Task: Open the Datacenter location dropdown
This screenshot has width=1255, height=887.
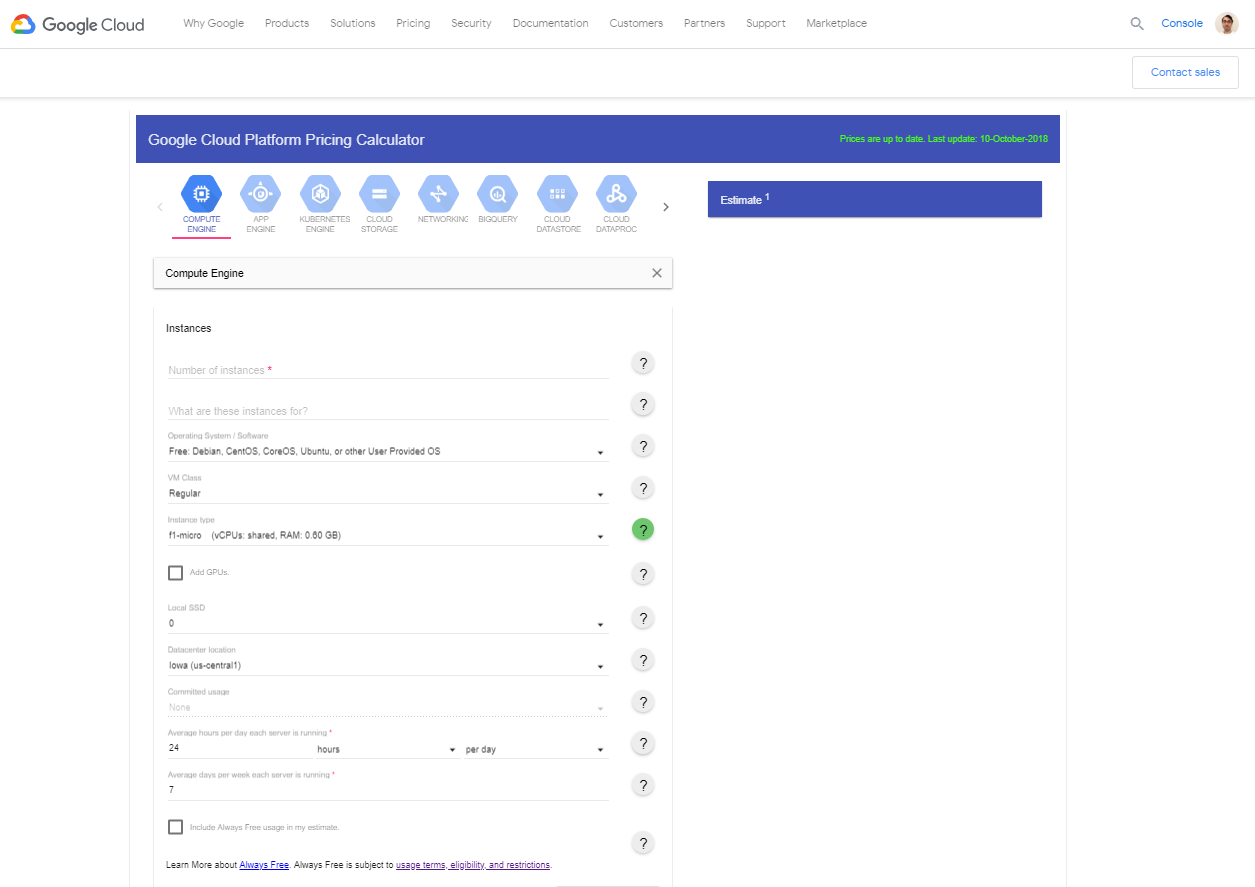Action: point(388,665)
